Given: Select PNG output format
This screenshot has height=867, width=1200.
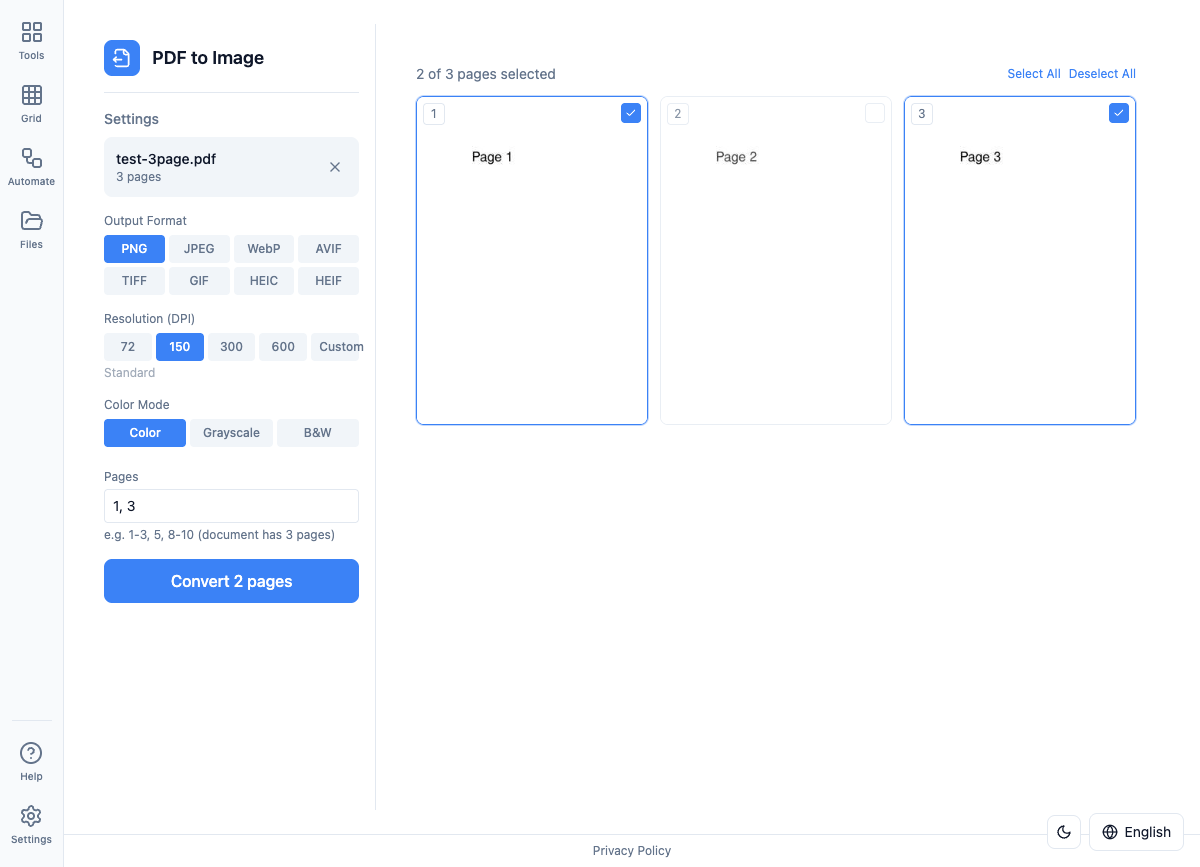Looking at the screenshot, I should (x=134, y=249).
